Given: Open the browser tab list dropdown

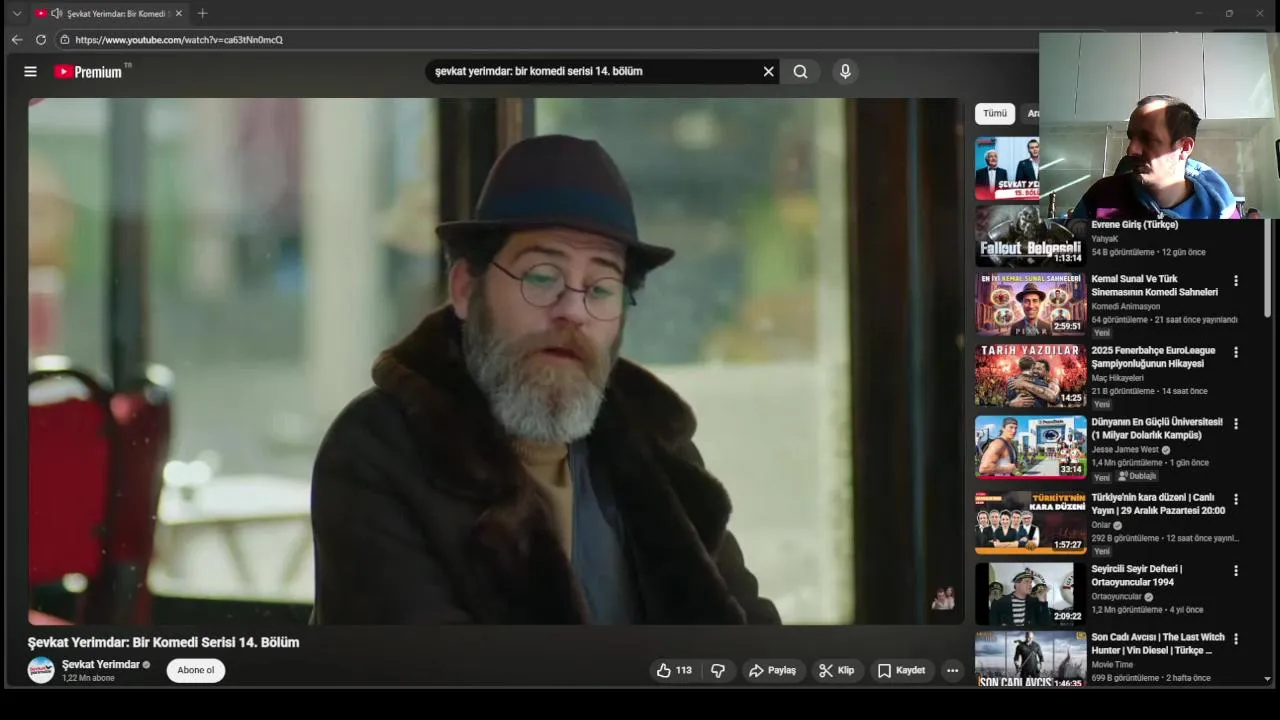Looking at the screenshot, I should click(16, 14).
